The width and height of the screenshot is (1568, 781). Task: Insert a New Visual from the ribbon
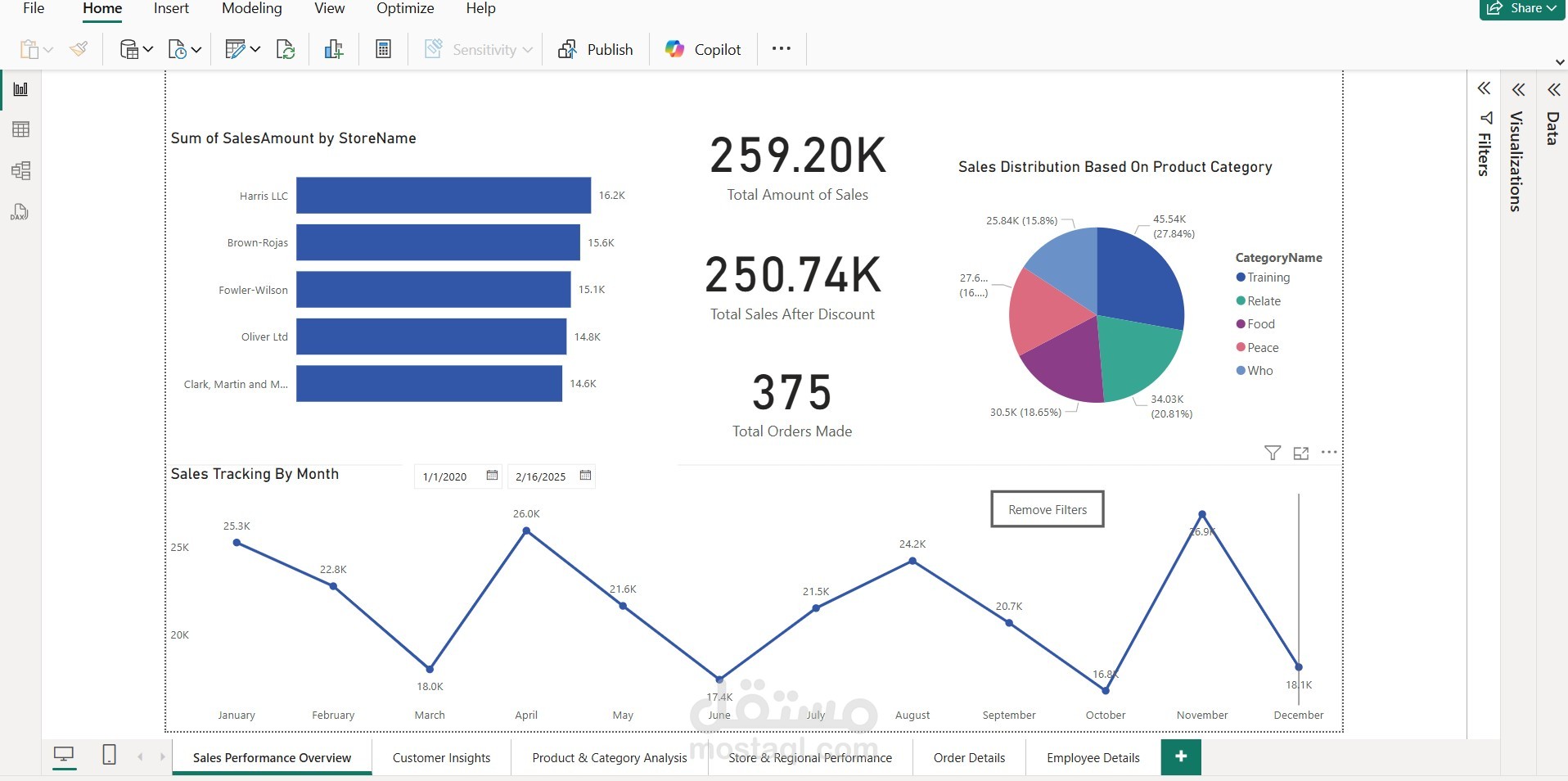[334, 49]
